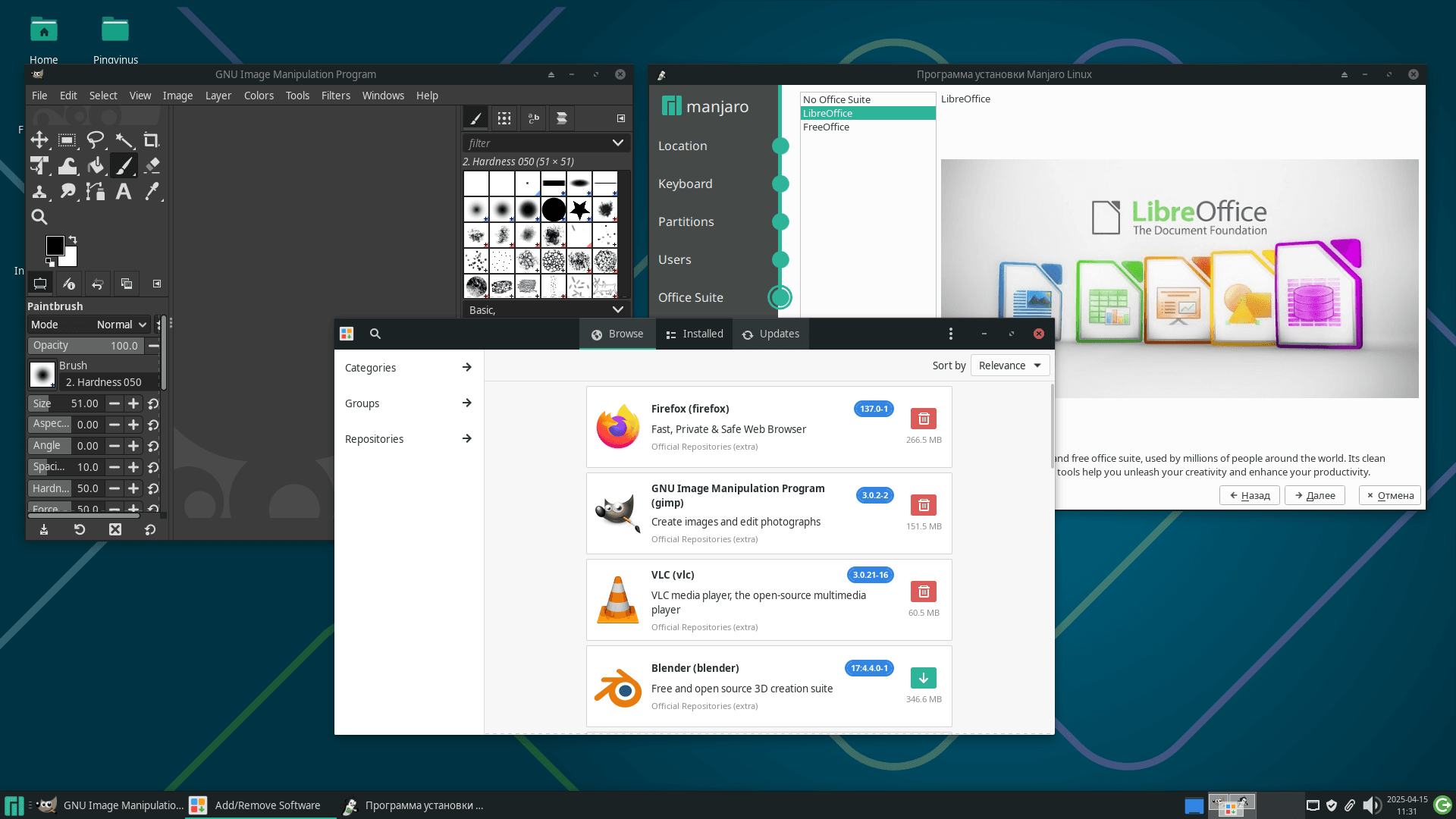Select the Paths tool
1456x819 pixels.
pos(96,191)
